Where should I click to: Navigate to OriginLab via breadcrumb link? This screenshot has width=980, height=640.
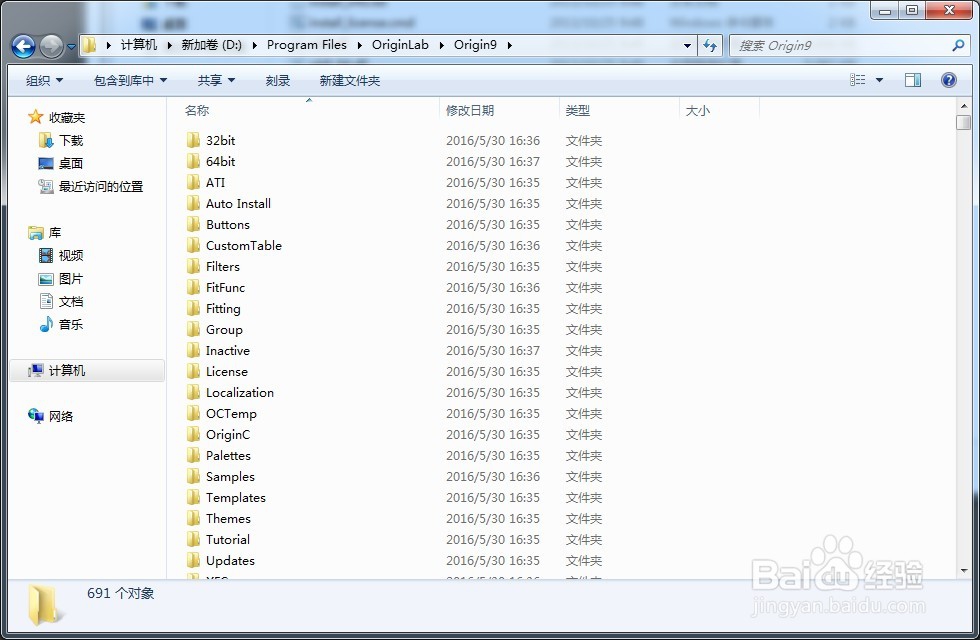(x=400, y=45)
